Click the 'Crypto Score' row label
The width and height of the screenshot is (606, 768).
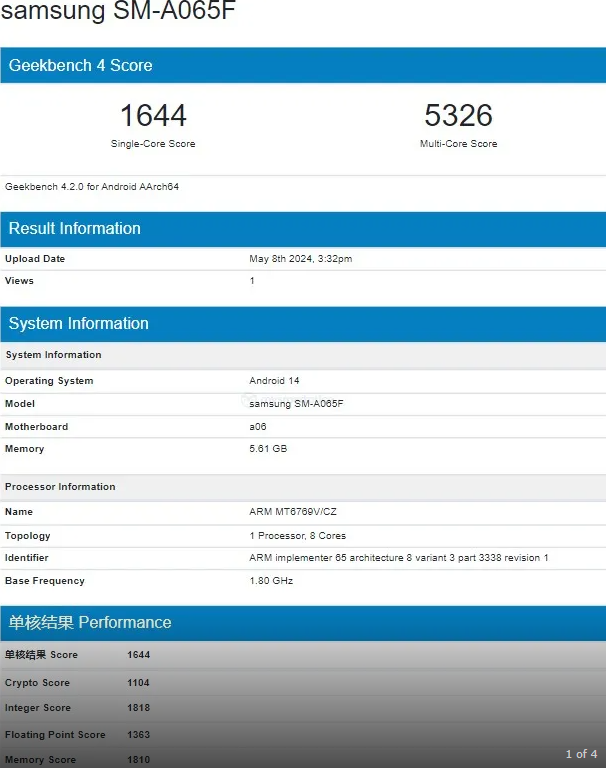pyautogui.click(x=37, y=683)
